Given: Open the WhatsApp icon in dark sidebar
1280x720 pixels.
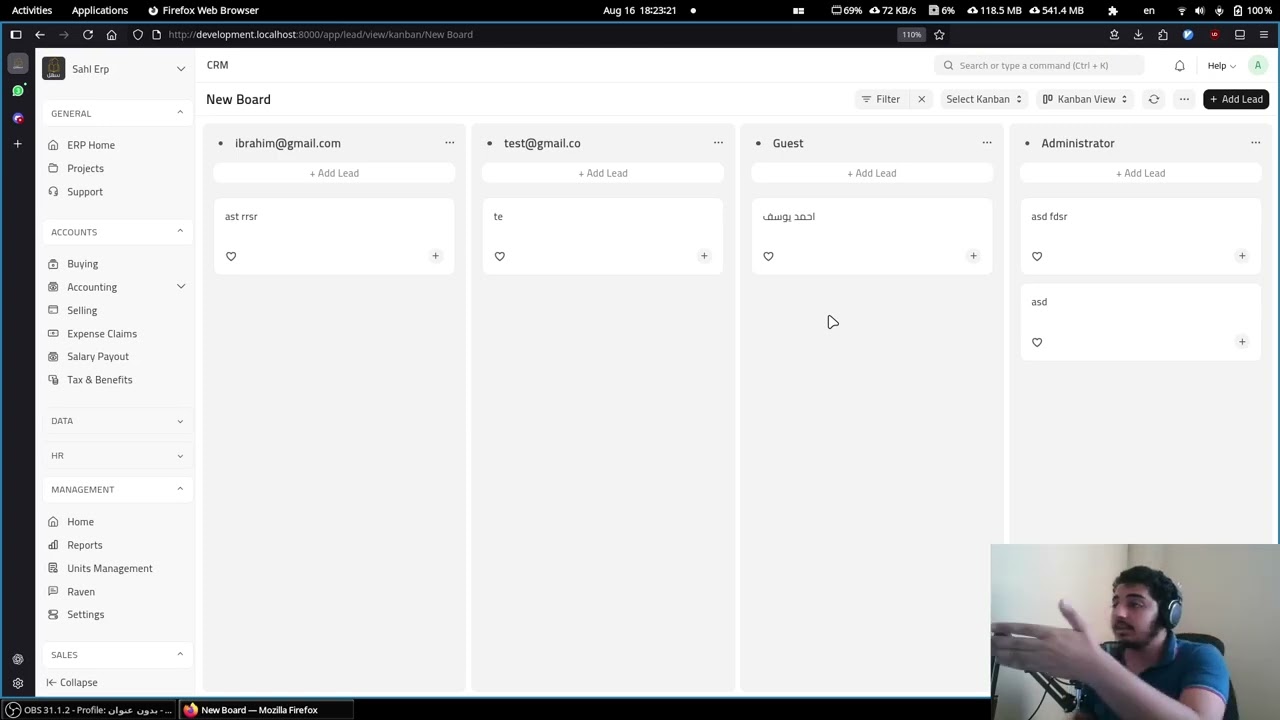Looking at the screenshot, I should pyautogui.click(x=17, y=90).
